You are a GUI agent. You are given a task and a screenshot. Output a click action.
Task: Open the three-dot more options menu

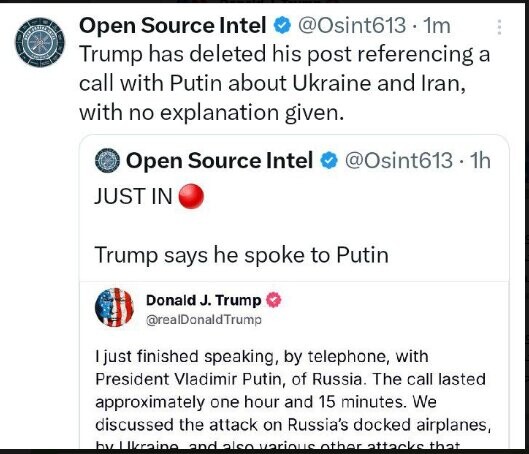[x=500, y=27]
